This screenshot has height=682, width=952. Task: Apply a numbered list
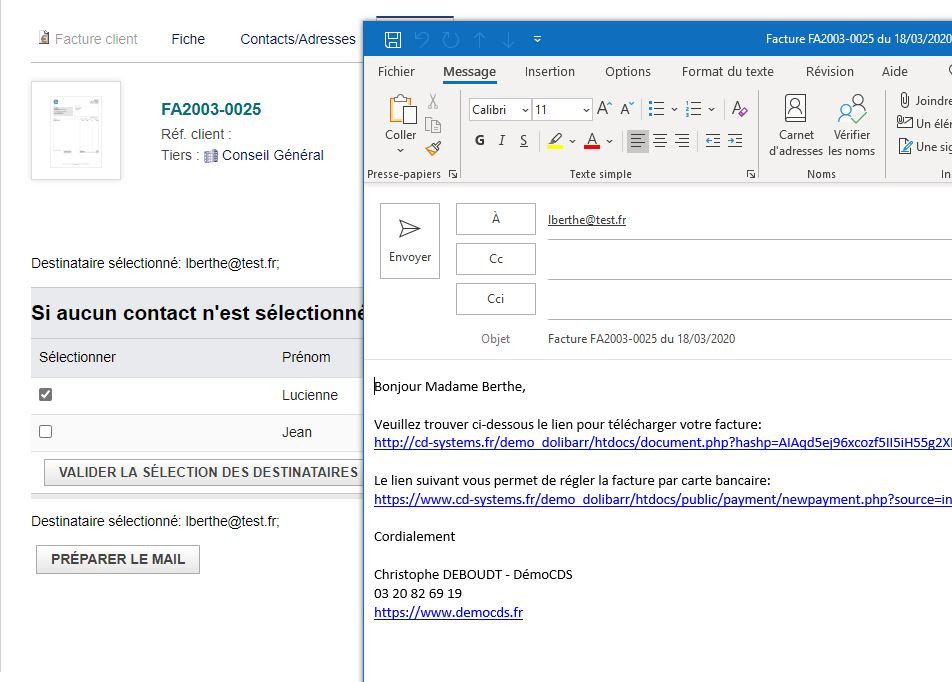(x=693, y=109)
